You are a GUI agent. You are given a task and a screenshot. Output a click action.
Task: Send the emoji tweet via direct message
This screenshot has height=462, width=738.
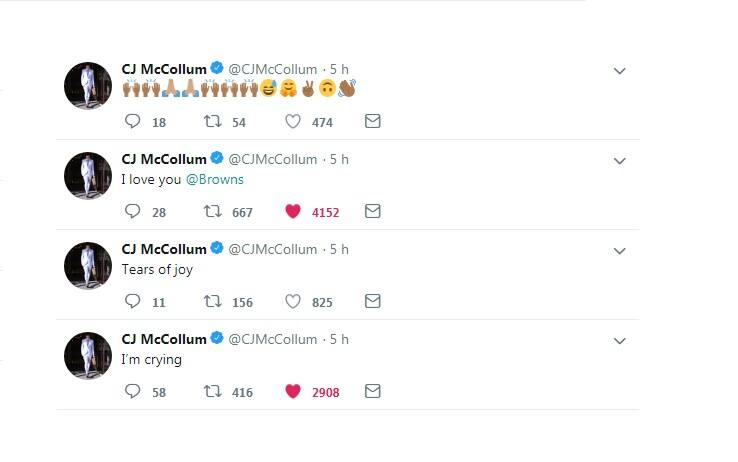[x=372, y=121]
